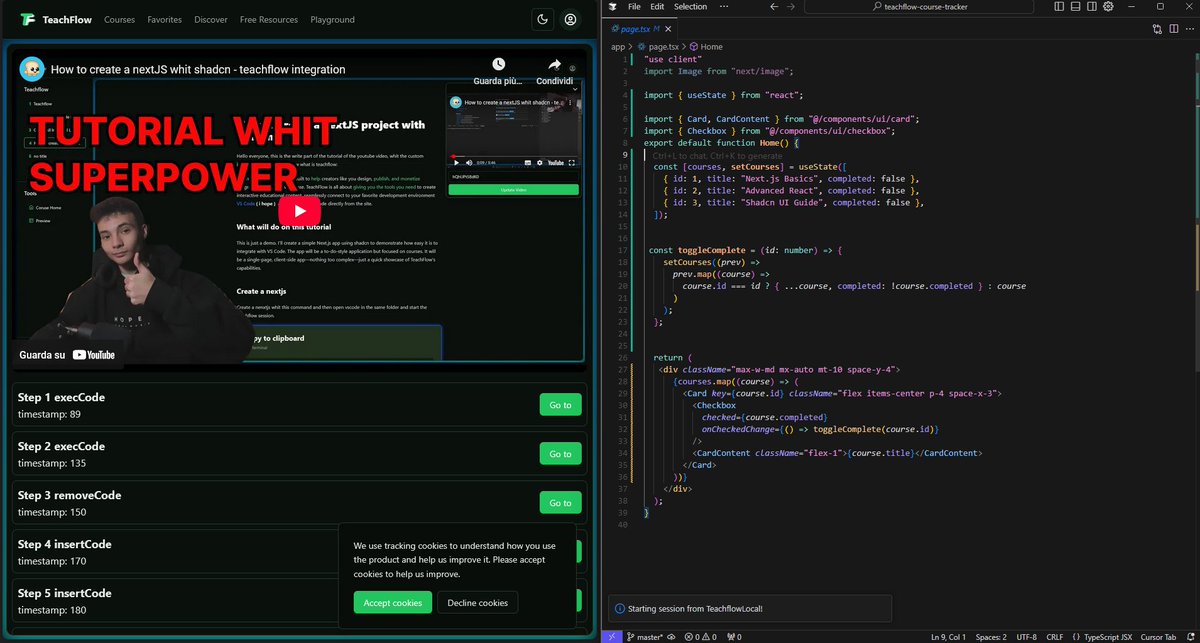Open errors and warnings counter
1200x643 pixels.
coord(701,636)
